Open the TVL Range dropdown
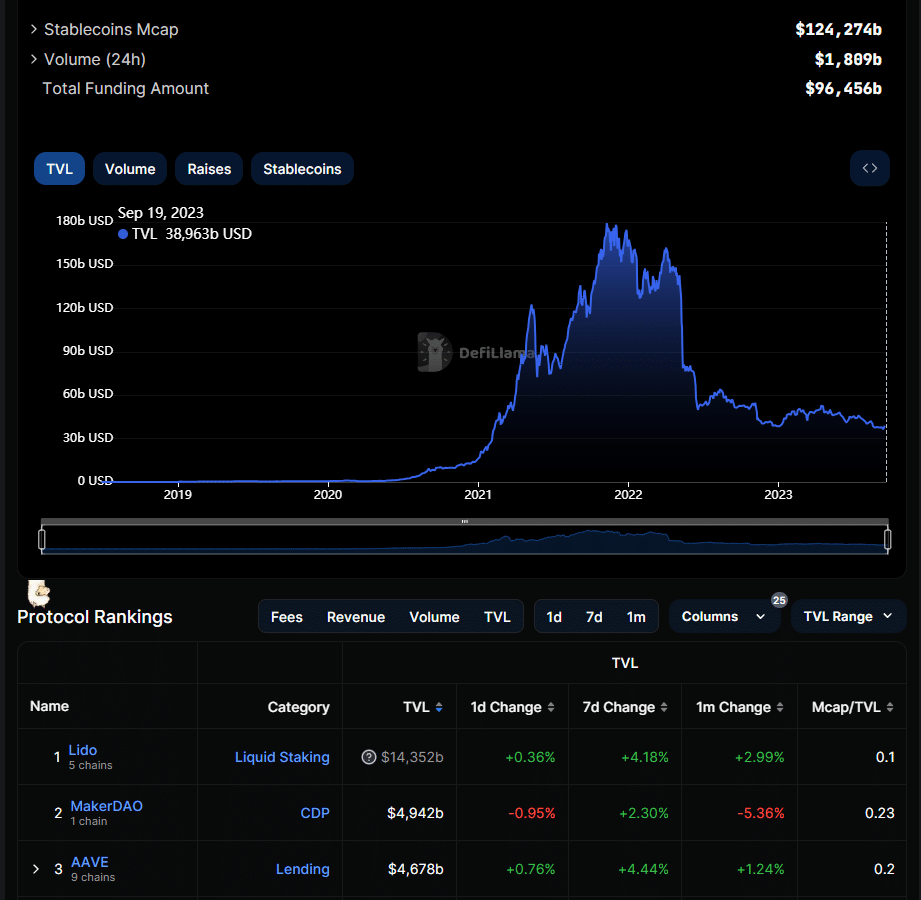The height and width of the screenshot is (900, 921). [x=848, y=616]
